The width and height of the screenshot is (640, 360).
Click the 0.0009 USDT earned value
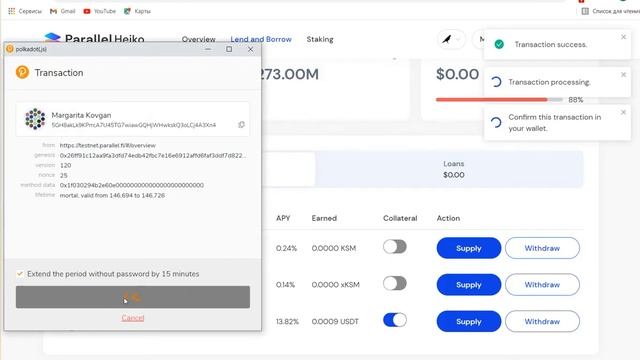click(335, 322)
